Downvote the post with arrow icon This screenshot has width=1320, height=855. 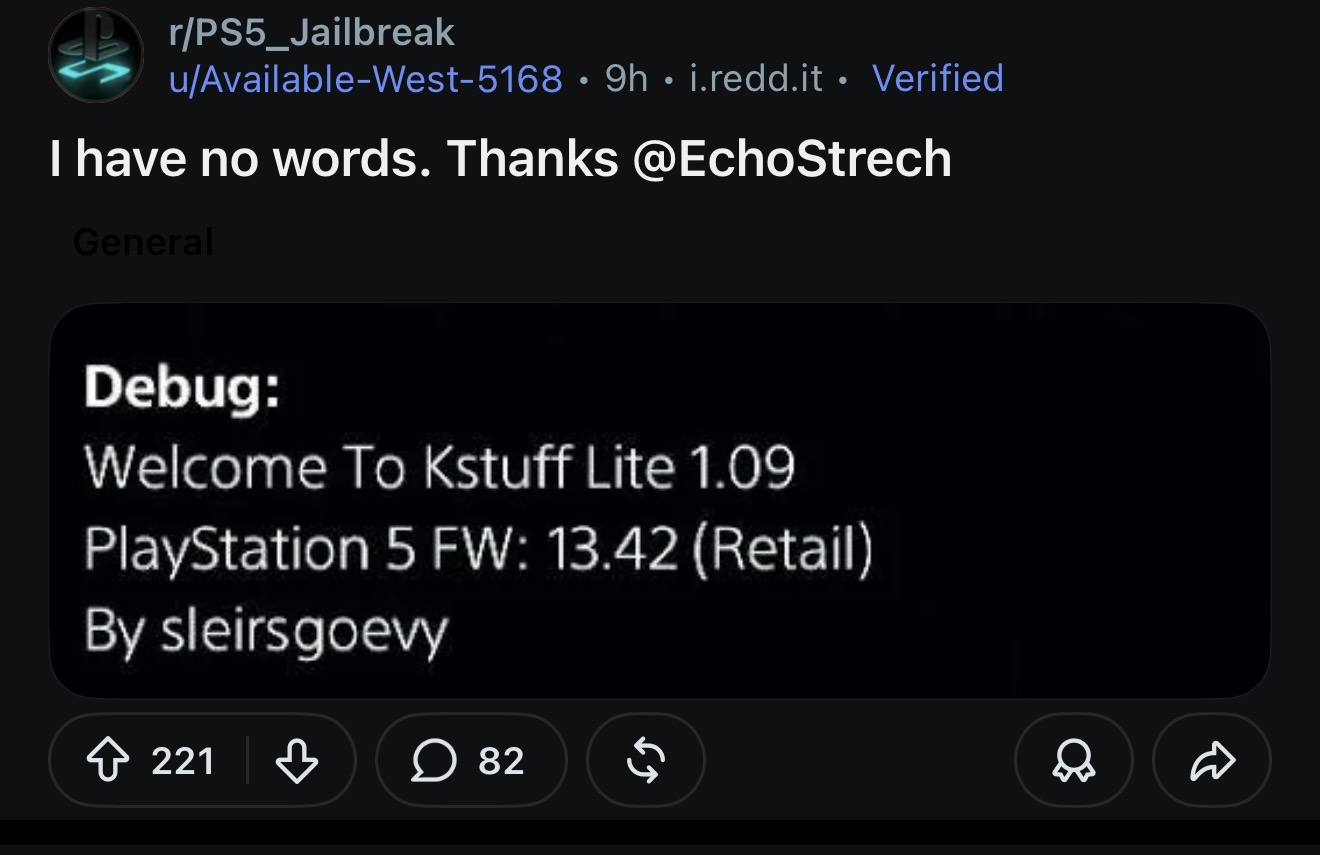coord(296,761)
